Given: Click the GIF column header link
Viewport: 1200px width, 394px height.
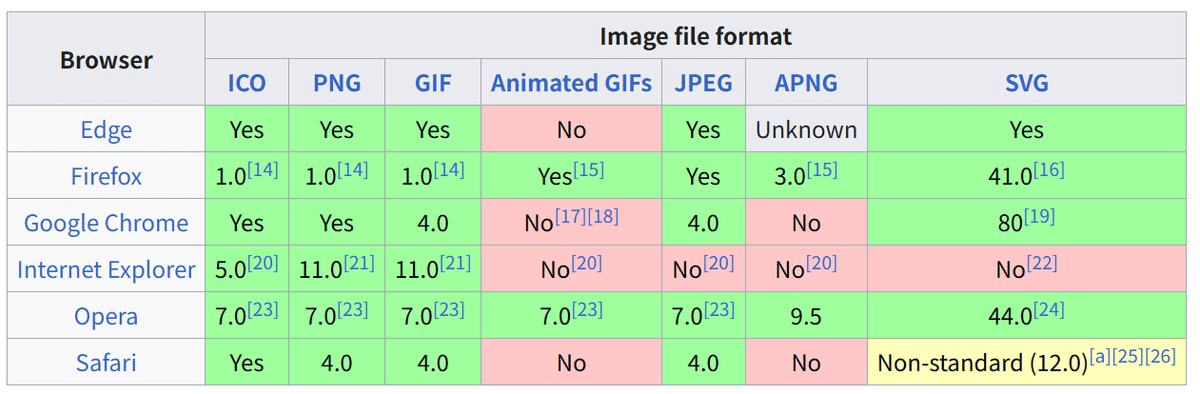Looking at the screenshot, I should [433, 83].
